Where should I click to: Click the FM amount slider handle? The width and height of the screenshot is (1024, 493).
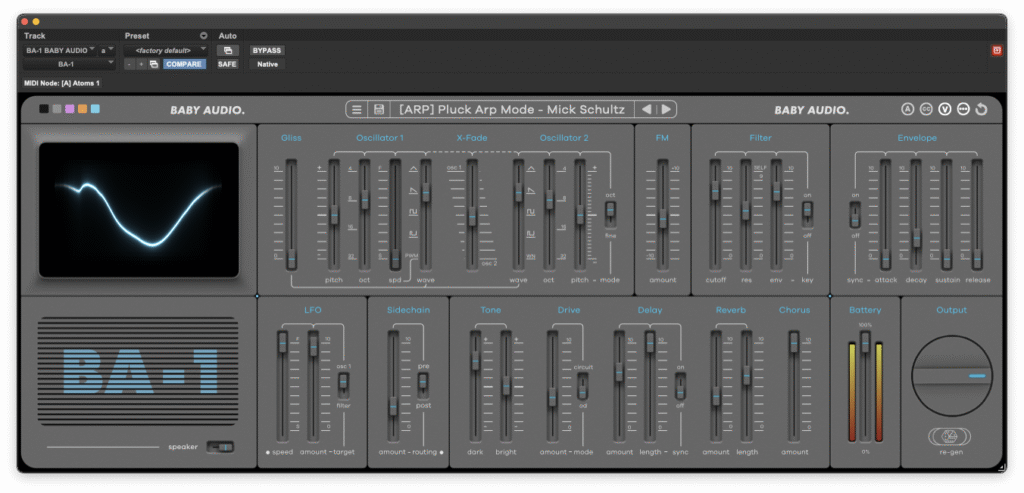[663, 218]
